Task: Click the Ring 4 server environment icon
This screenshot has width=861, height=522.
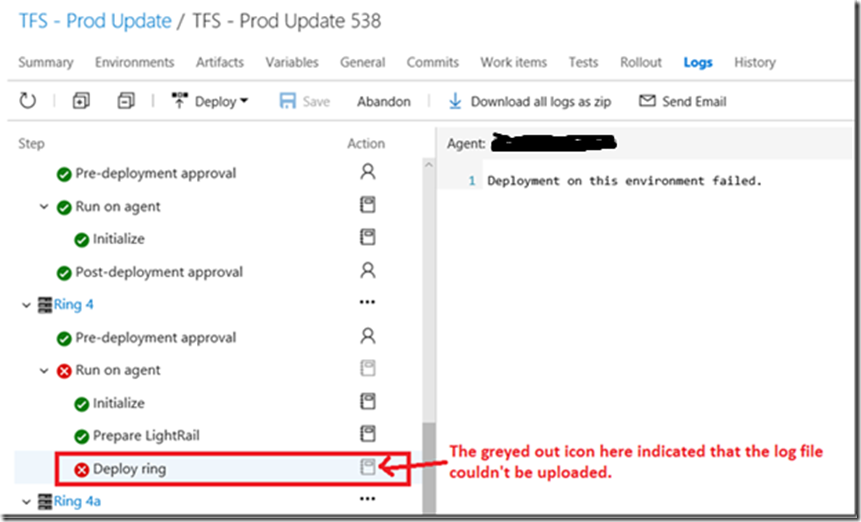Action: tap(44, 305)
